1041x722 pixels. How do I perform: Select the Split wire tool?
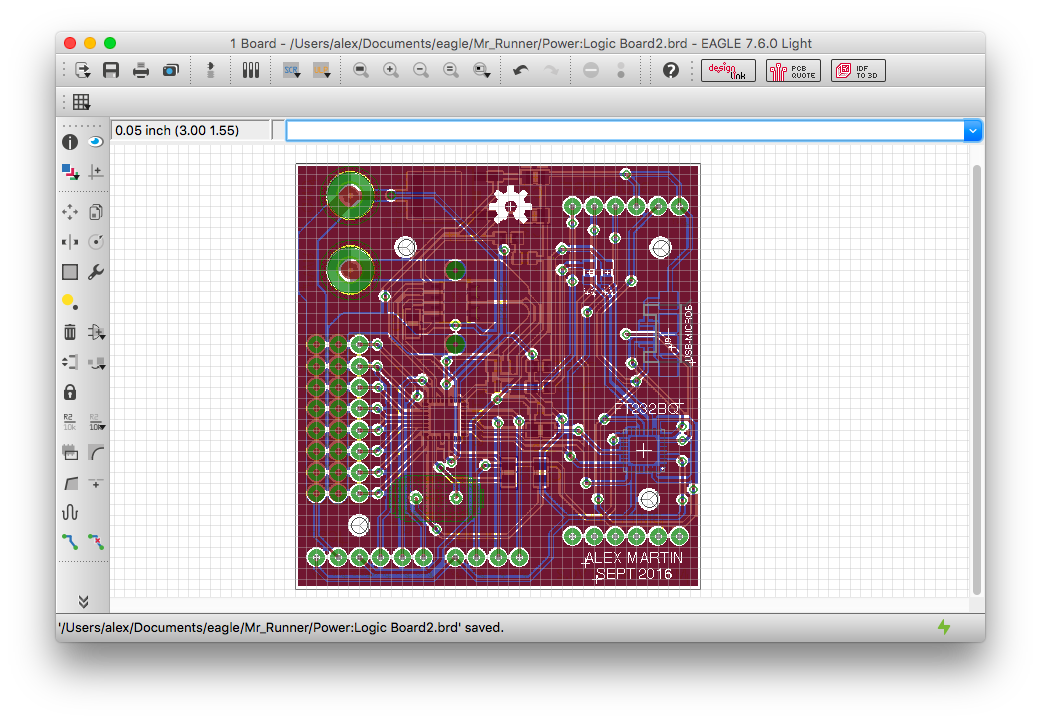(x=70, y=483)
